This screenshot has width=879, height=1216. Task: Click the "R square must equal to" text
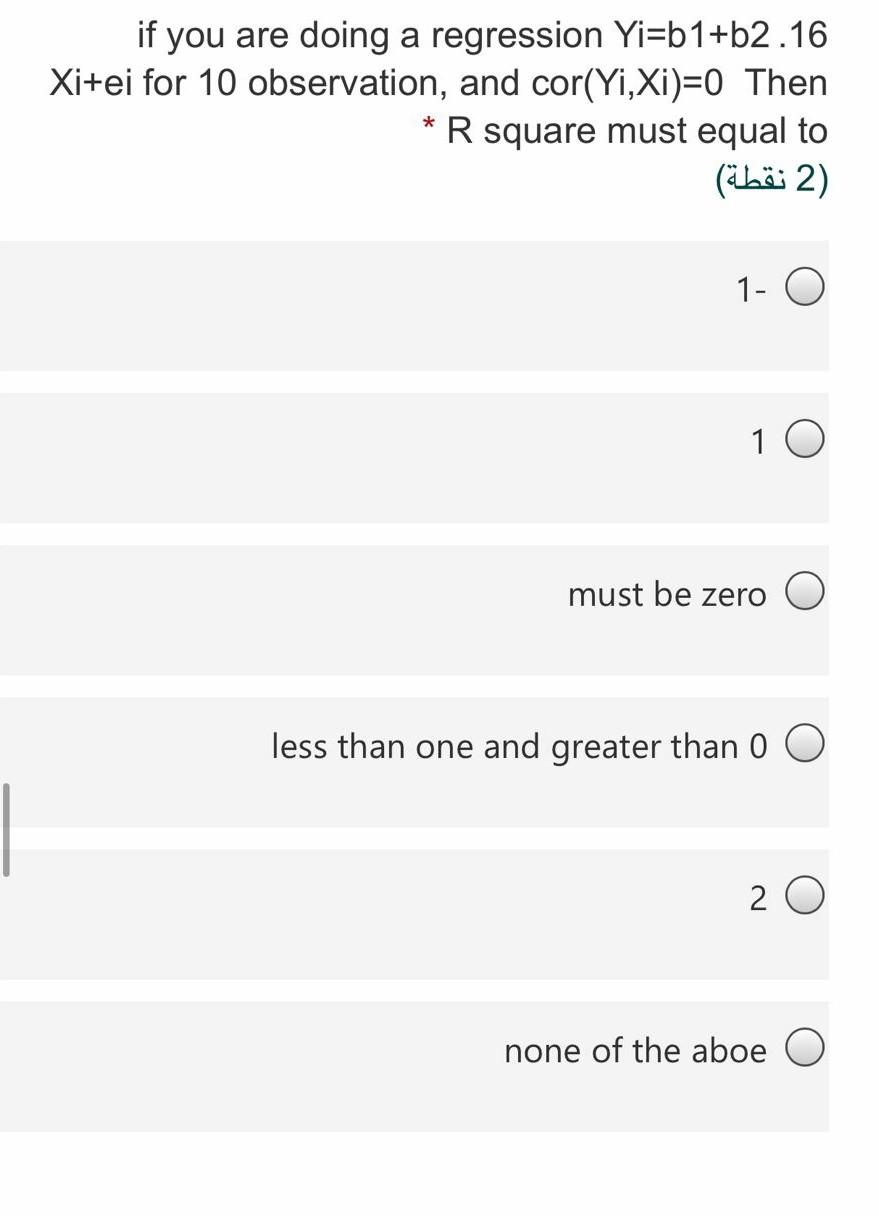point(635,130)
